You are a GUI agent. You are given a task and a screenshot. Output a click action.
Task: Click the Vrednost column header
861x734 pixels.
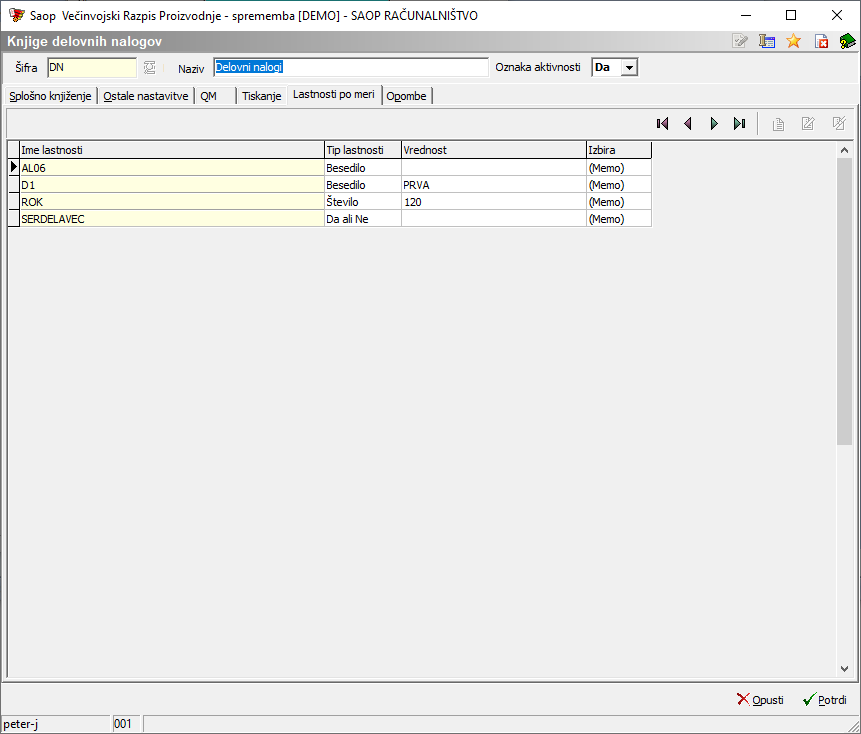[494, 150]
